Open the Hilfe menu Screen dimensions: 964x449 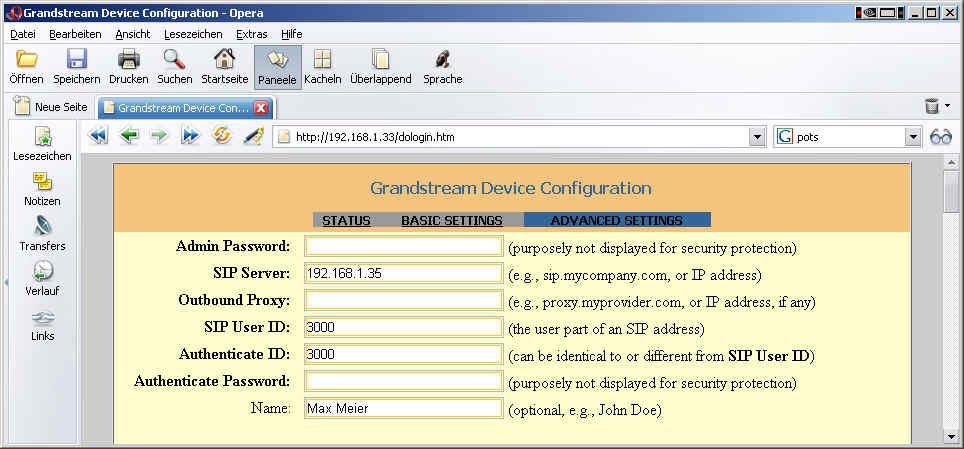pyautogui.click(x=291, y=34)
